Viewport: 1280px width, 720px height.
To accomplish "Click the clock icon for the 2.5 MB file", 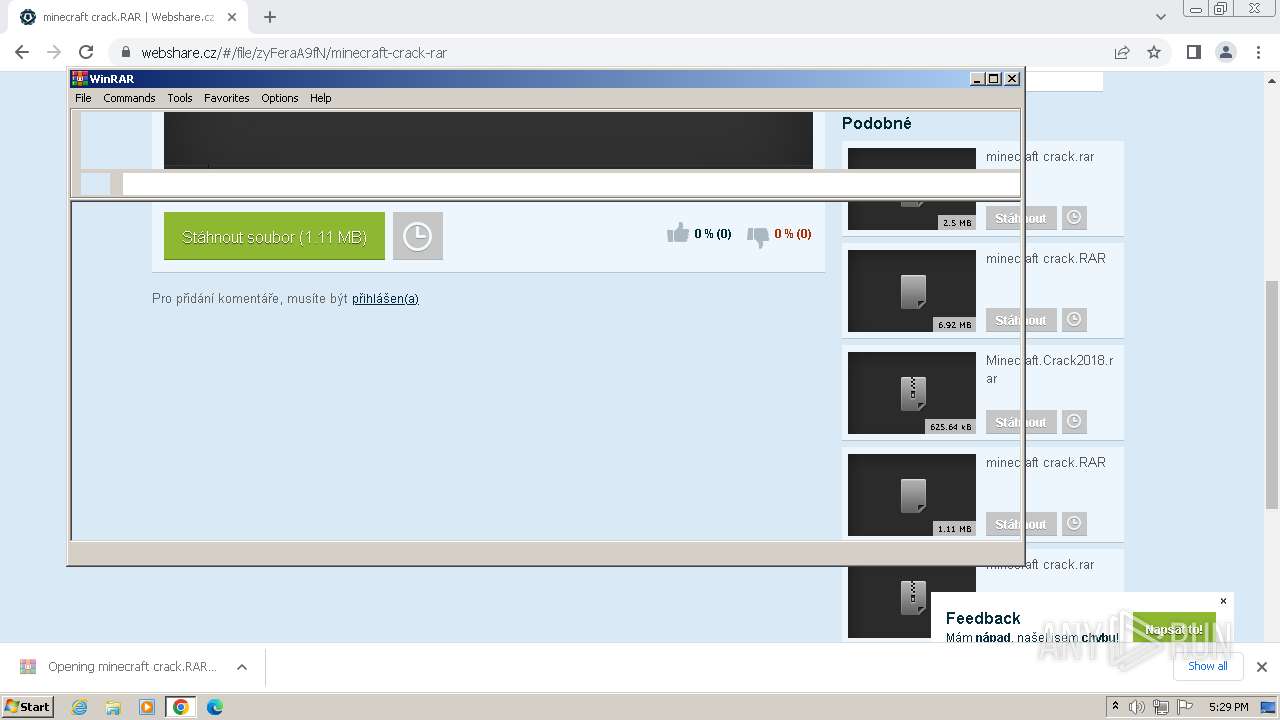I will pyautogui.click(x=1074, y=218).
